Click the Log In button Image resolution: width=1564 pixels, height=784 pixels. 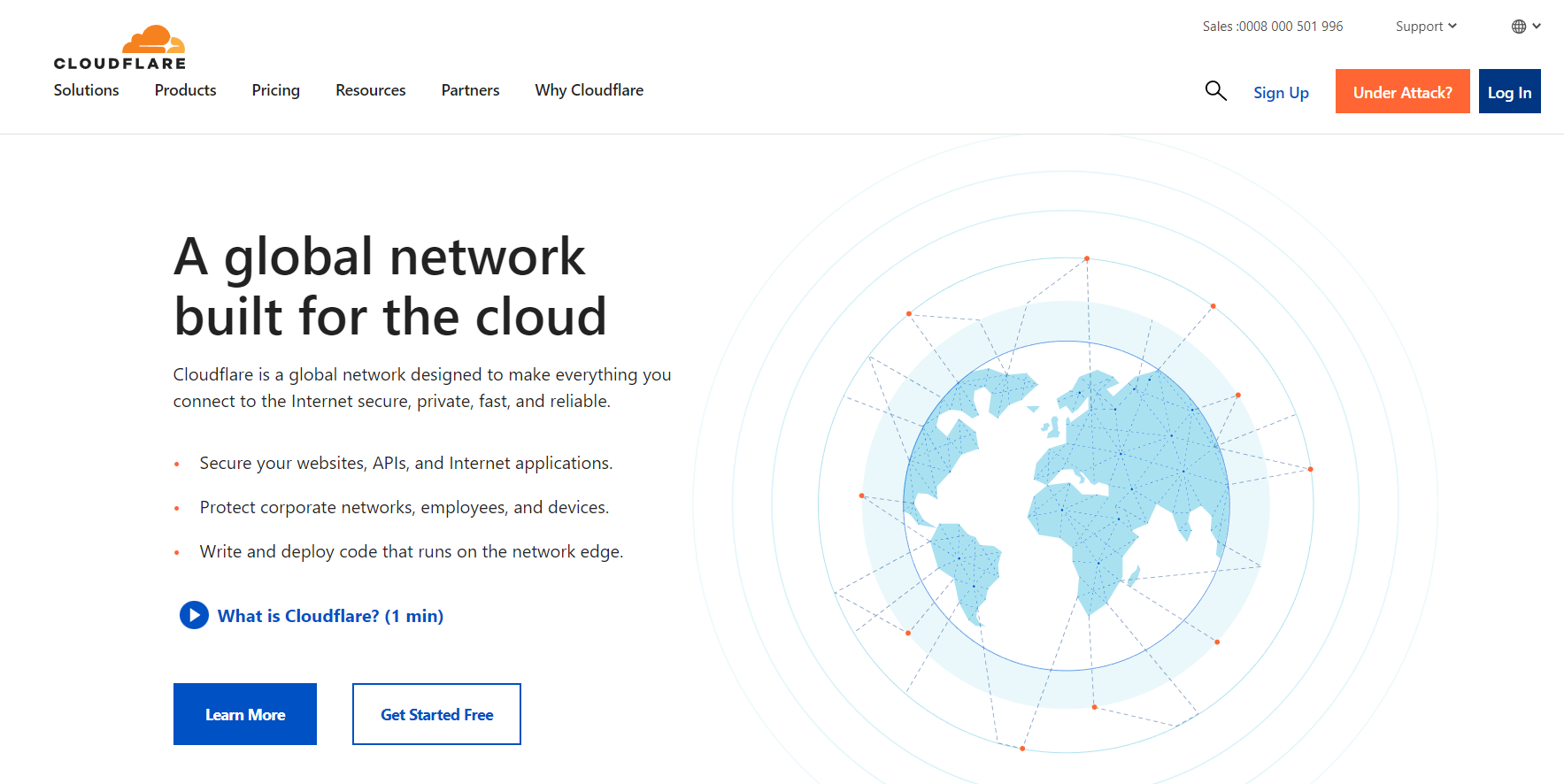[1509, 91]
